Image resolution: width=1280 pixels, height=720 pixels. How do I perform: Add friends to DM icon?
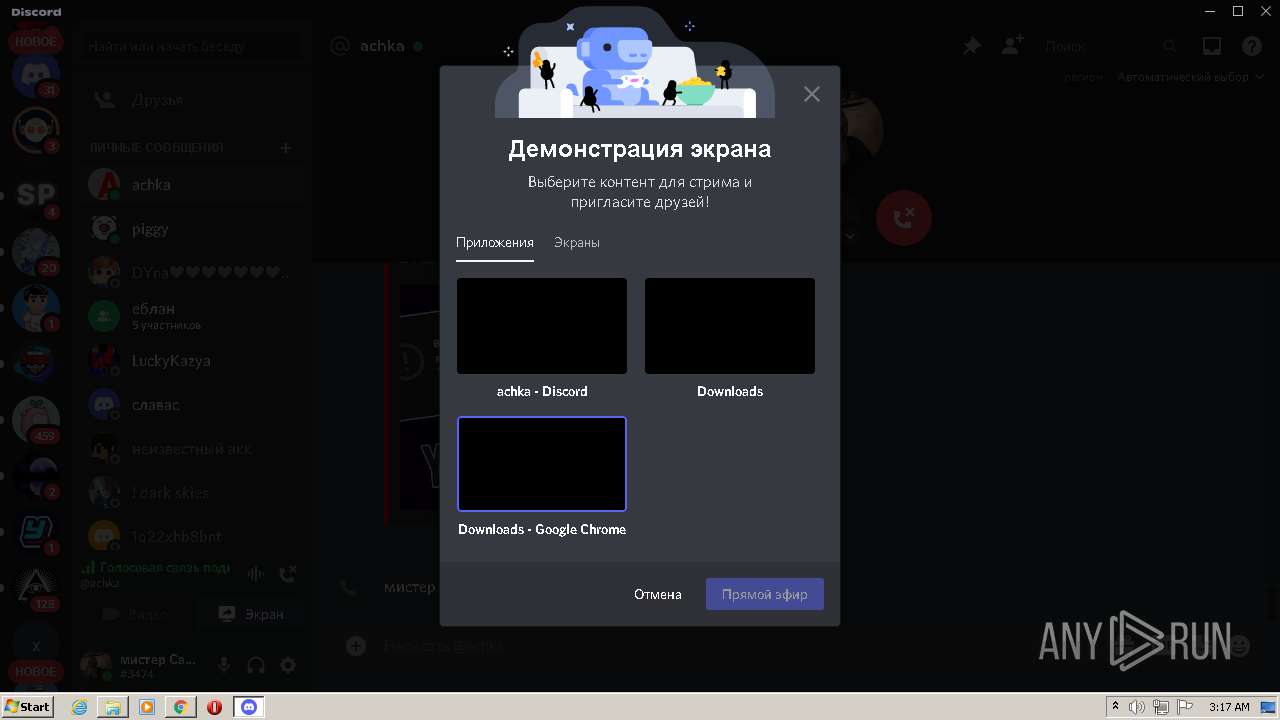click(1012, 46)
